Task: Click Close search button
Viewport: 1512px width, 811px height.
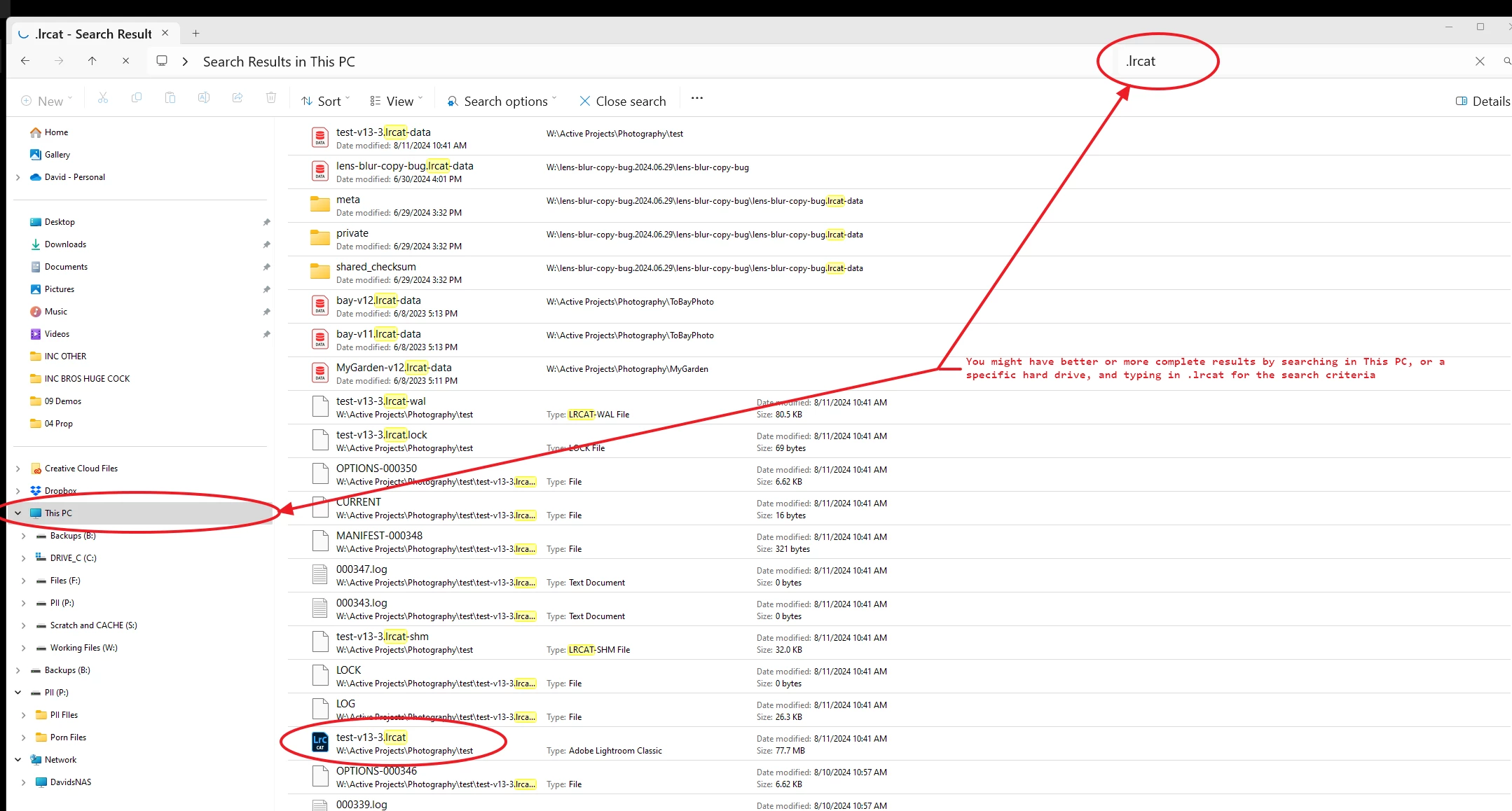Action: pyautogui.click(x=622, y=101)
